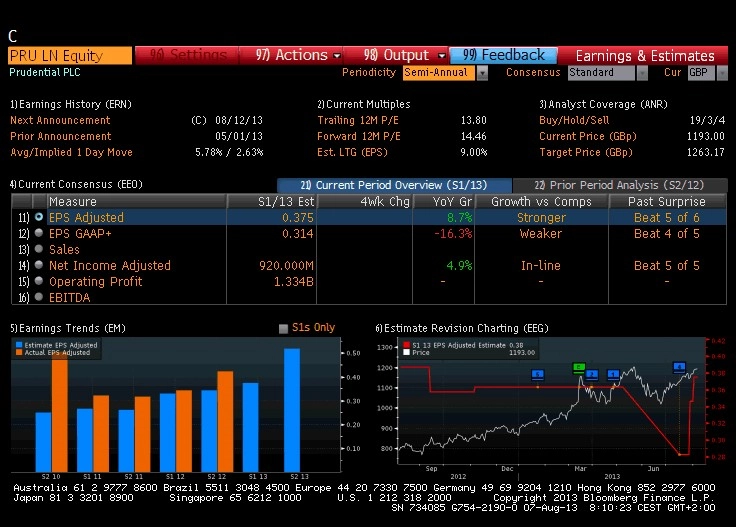The image size is (736, 527).
Task: Open 3) Analyst Coverage (ANR) link
Action: point(603,104)
